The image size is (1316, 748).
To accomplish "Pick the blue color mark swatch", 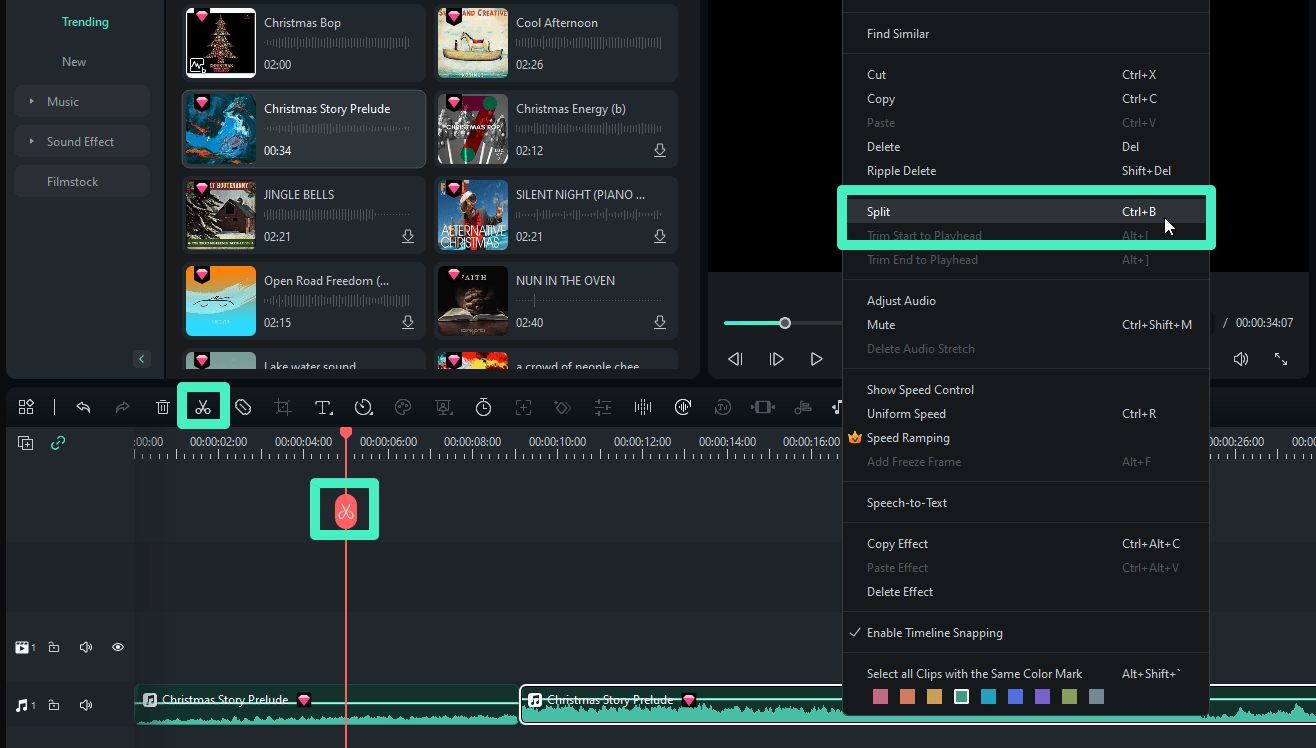I will pos(1015,696).
